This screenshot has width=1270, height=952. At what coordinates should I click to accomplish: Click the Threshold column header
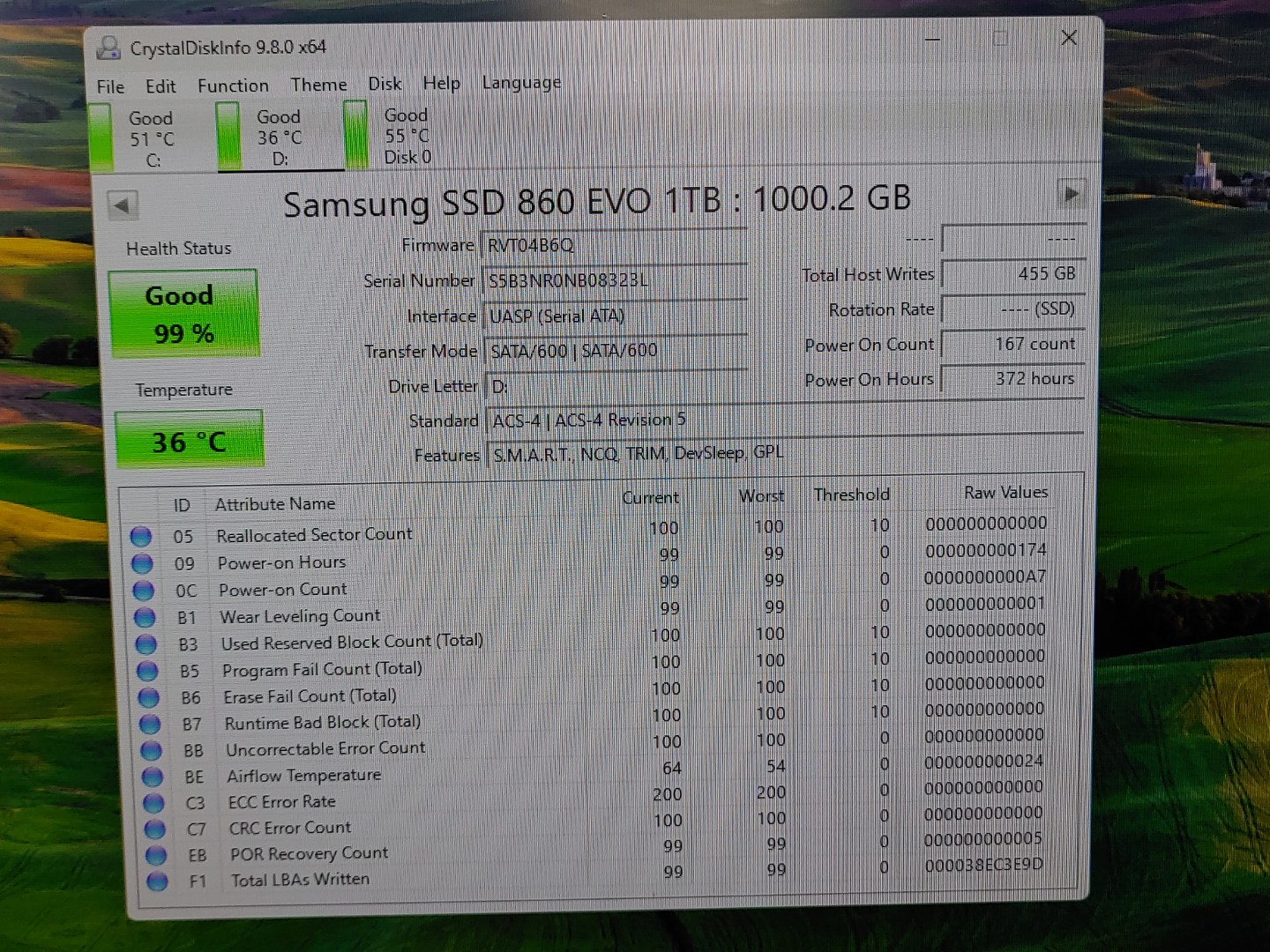[852, 495]
